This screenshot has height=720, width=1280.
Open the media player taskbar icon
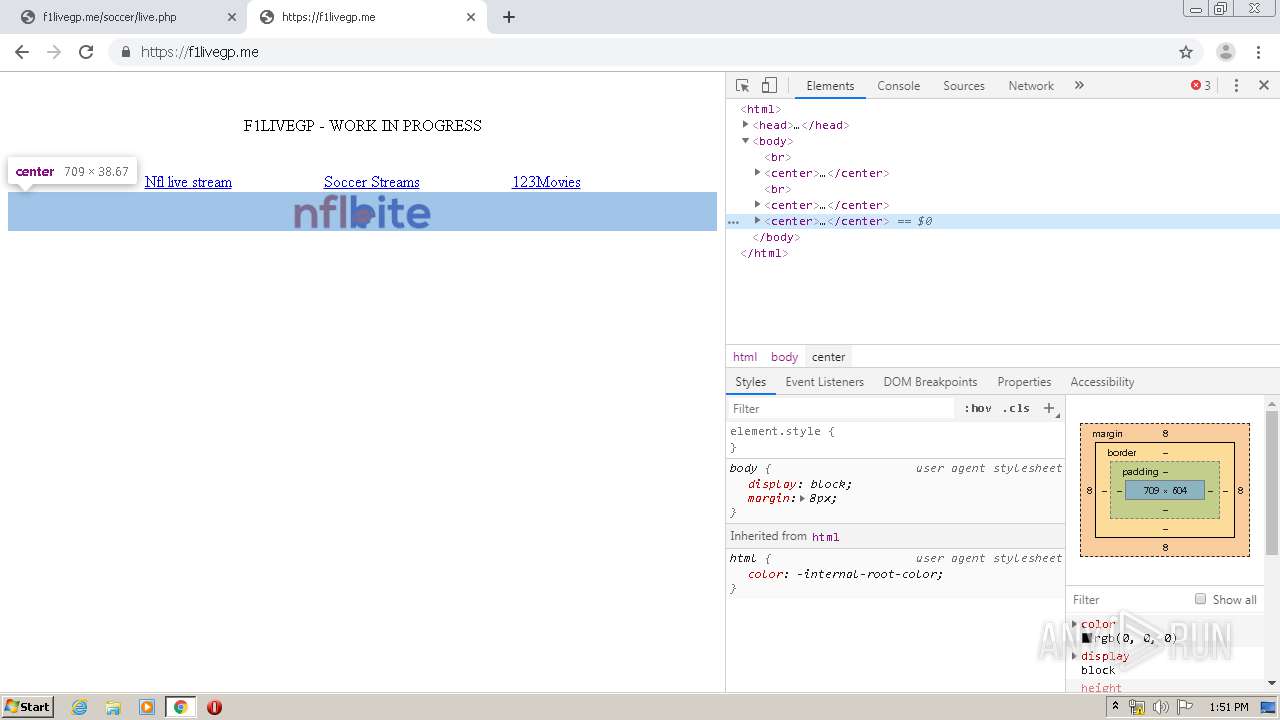coord(147,707)
